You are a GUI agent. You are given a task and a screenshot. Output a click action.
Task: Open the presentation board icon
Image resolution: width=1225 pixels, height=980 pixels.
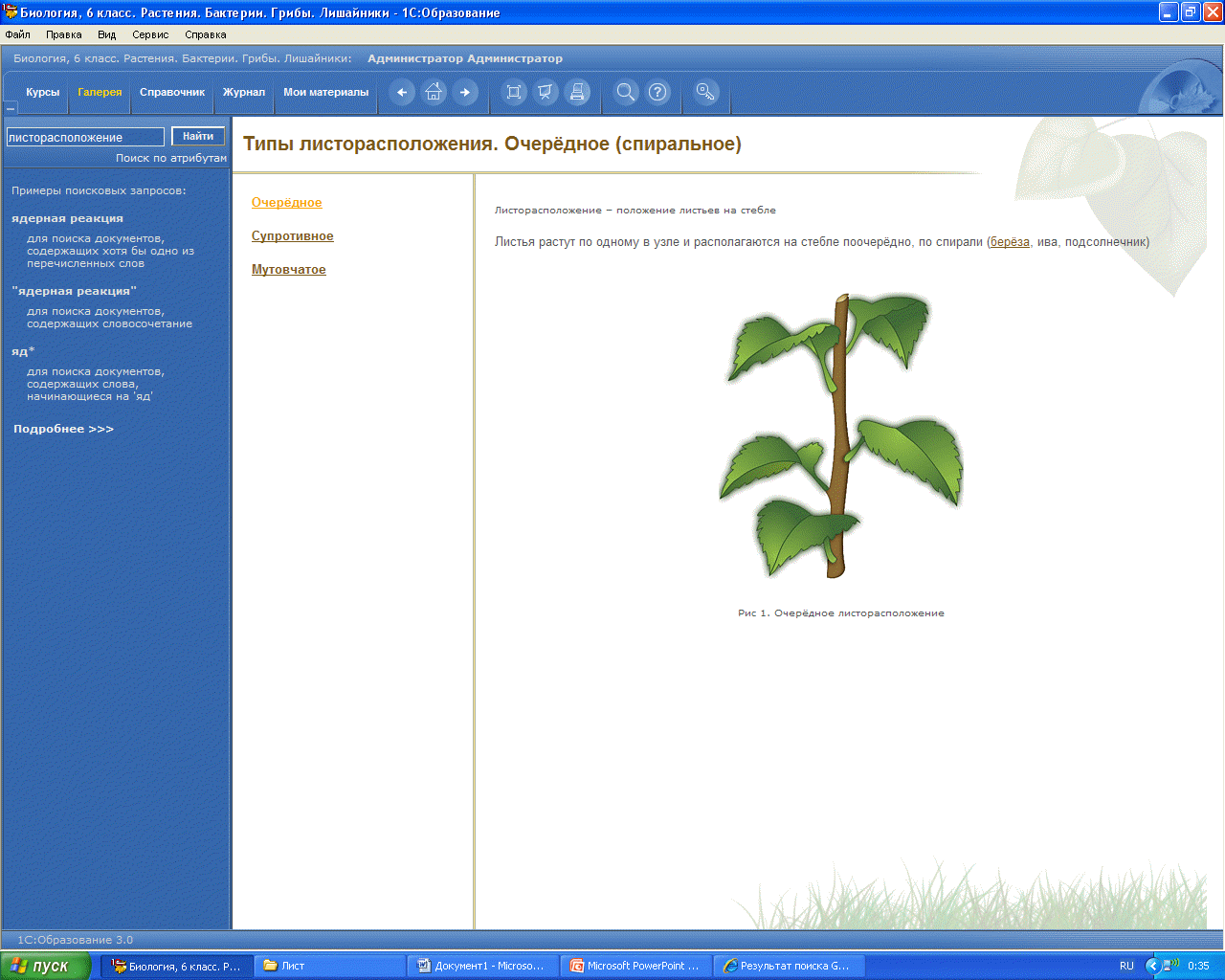coord(546,93)
